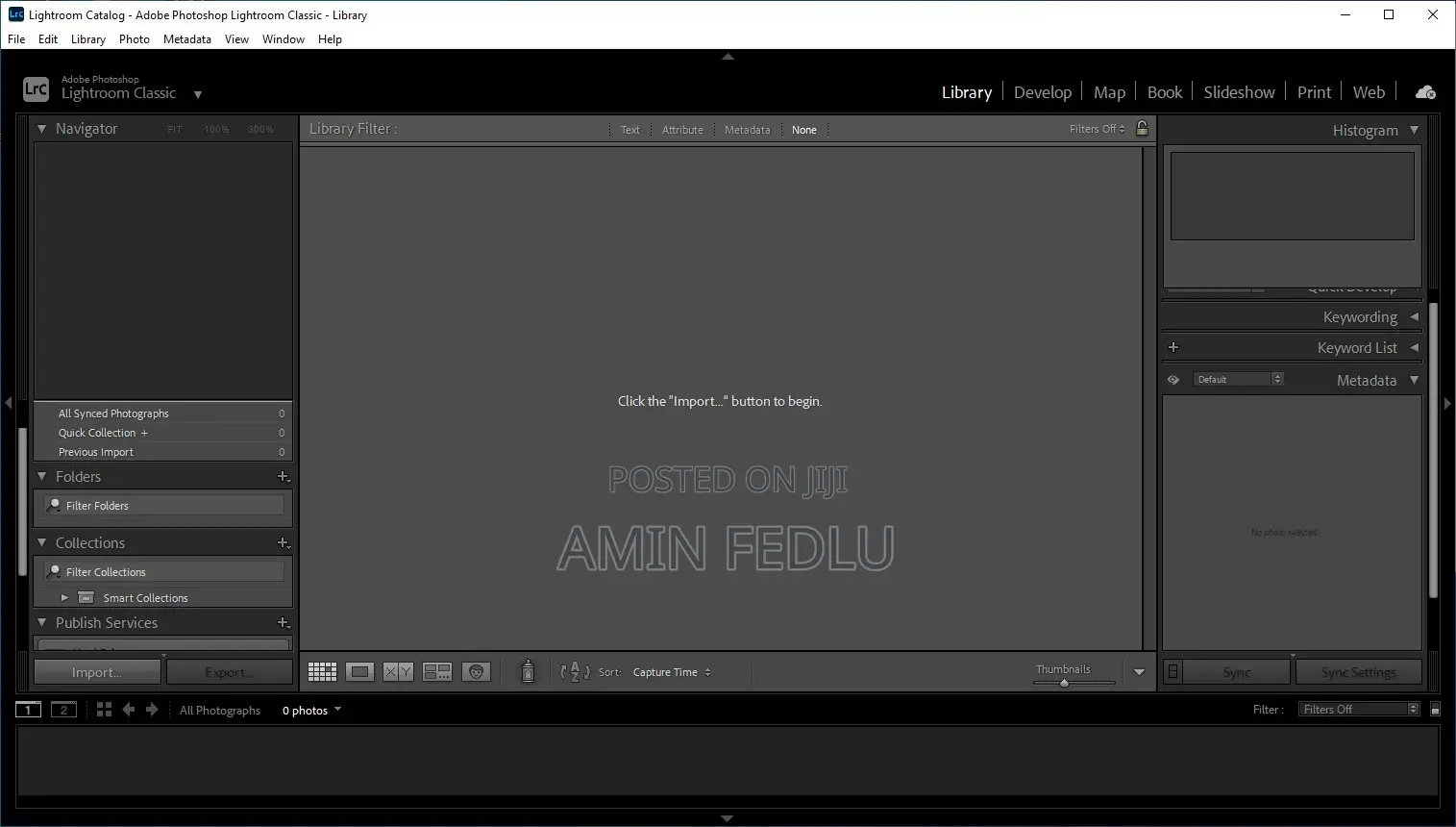Viewport: 1456px width, 827px height.
Task: Open a second window via filmstrip icon
Action: click(x=63, y=709)
